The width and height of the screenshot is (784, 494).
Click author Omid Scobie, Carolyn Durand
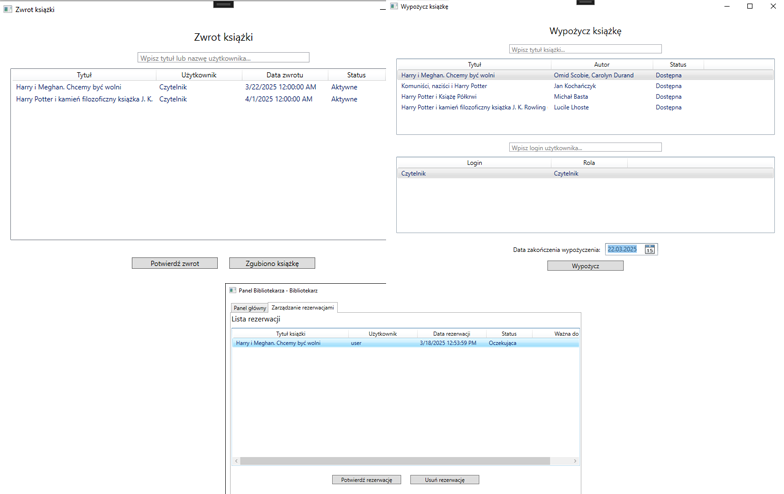(x=594, y=76)
